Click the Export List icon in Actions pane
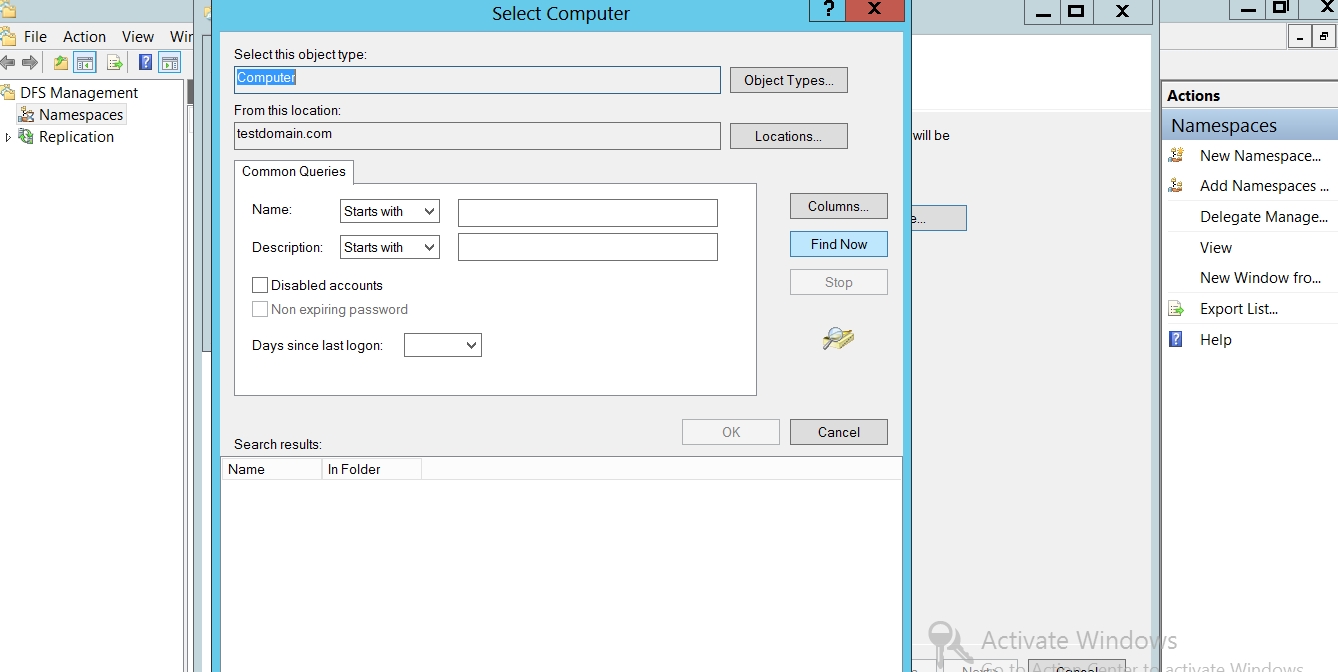Image resolution: width=1338 pixels, height=672 pixels. tap(1177, 309)
